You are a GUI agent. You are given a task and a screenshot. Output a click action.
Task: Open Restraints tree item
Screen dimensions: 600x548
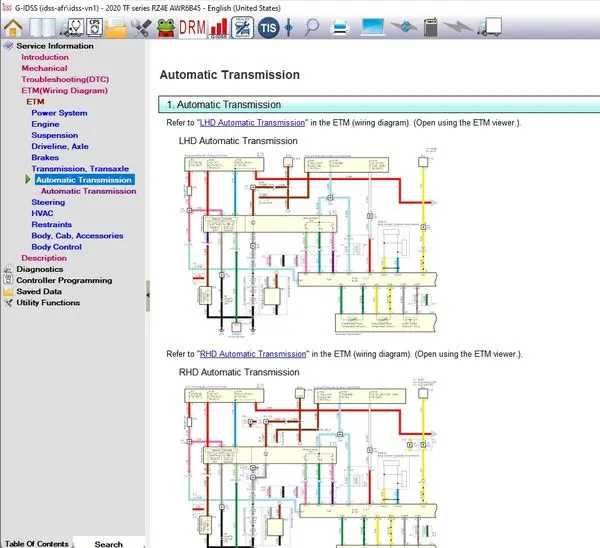pos(51,224)
